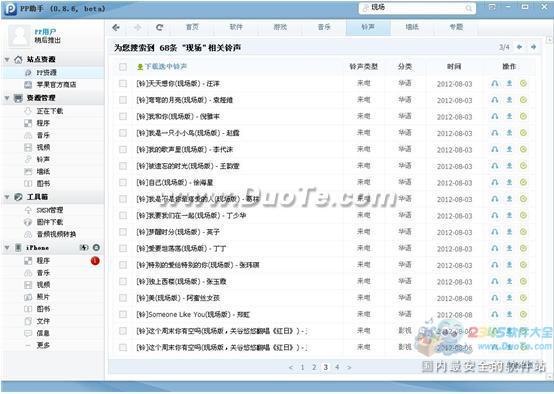Preview the ringtone 天天想你 with headphone icon

495,83
